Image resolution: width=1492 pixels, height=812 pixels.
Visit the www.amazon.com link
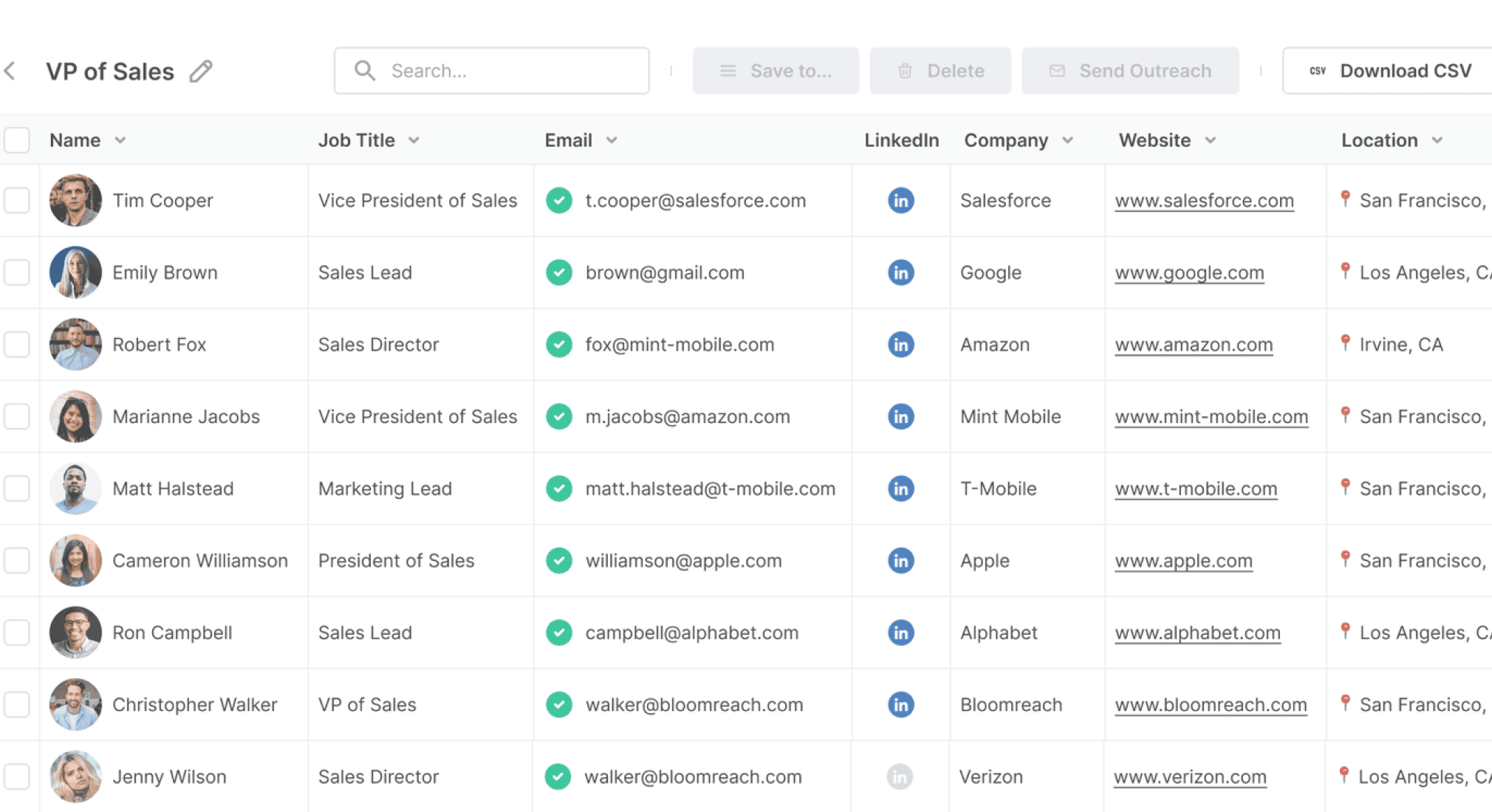pyautogui.click(x=1194, y=345)
